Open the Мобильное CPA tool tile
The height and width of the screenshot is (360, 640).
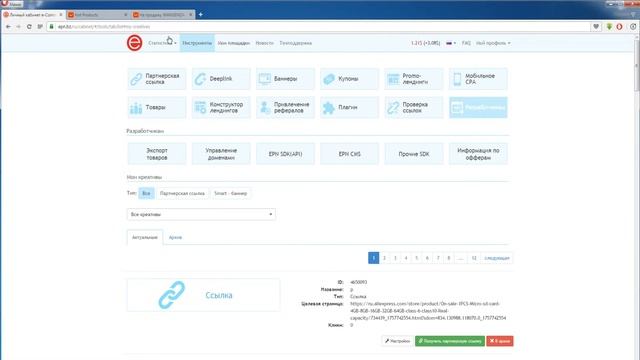coord(478,79)
